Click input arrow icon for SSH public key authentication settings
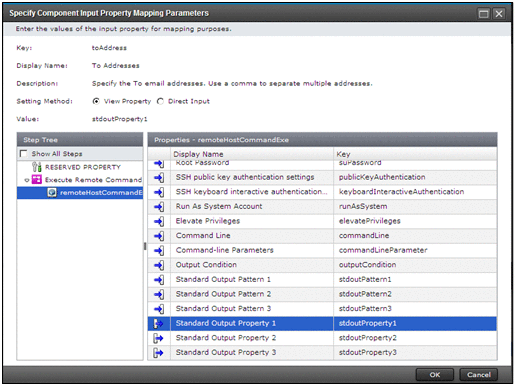Image resolution: width=515 pixels, height=386 pixels. pos(159,177)
